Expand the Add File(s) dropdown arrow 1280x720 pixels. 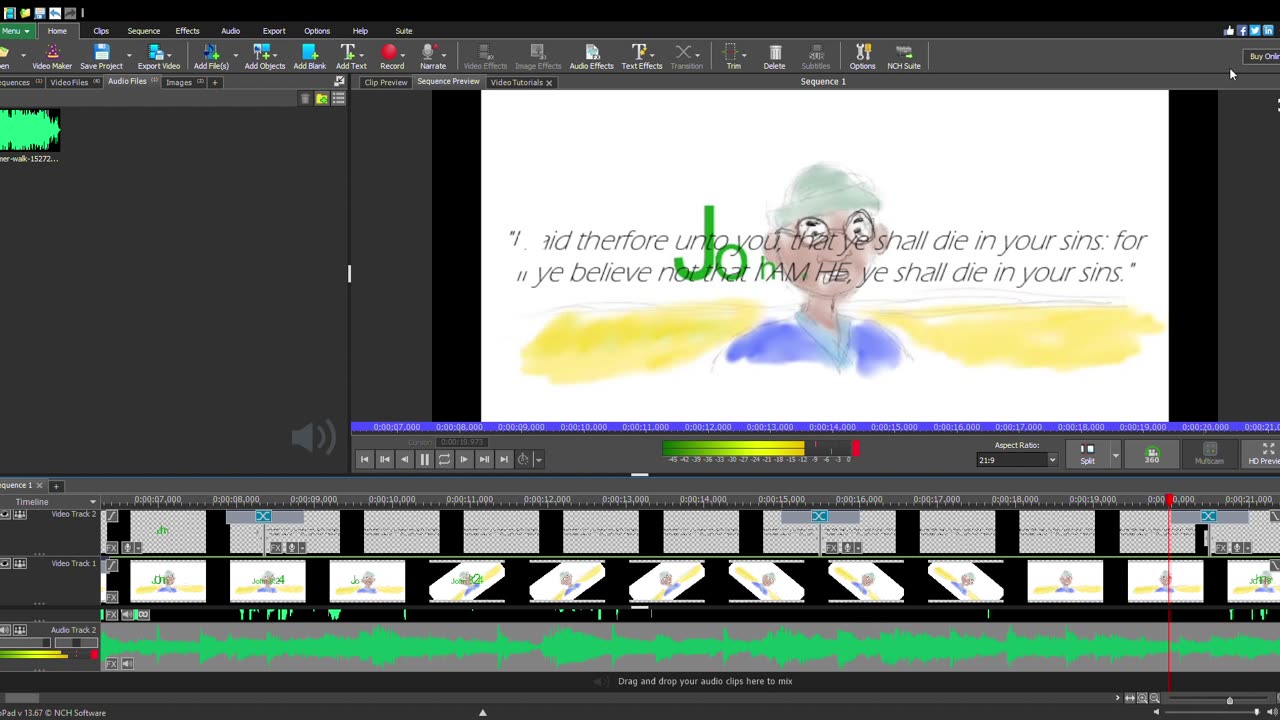tap(236, 57)
